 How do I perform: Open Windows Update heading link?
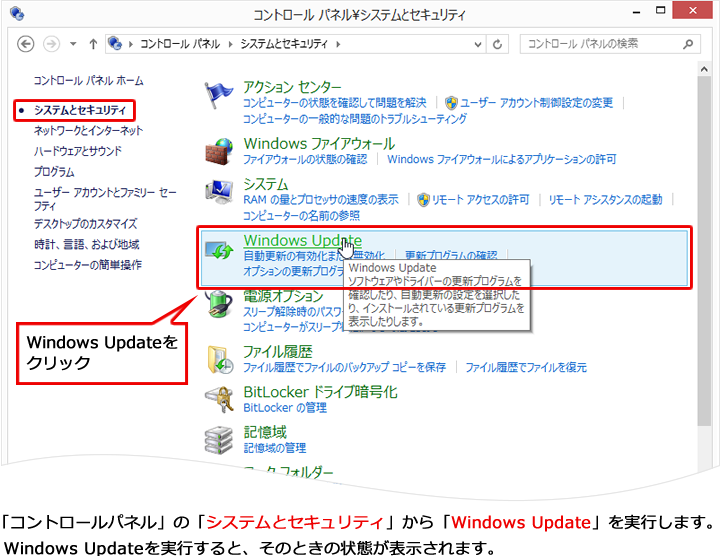tap(303, 240)
